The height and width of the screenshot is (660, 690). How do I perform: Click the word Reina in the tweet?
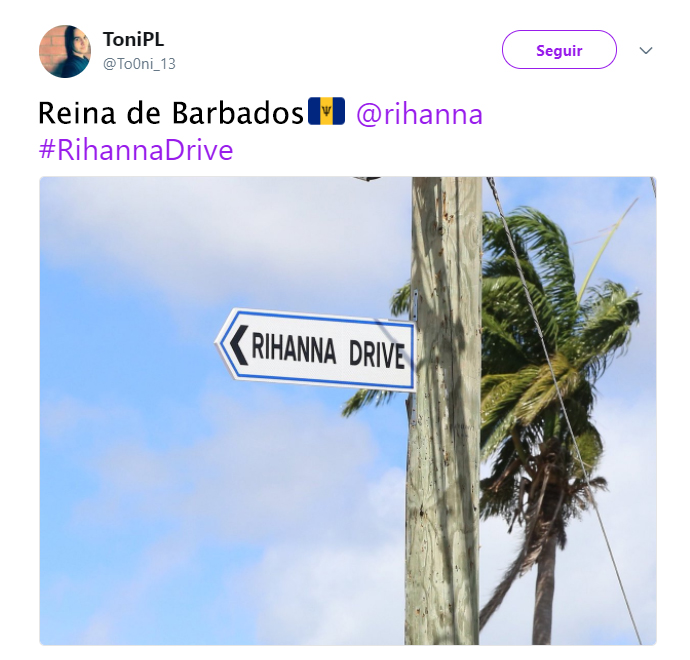coord(77,113)
